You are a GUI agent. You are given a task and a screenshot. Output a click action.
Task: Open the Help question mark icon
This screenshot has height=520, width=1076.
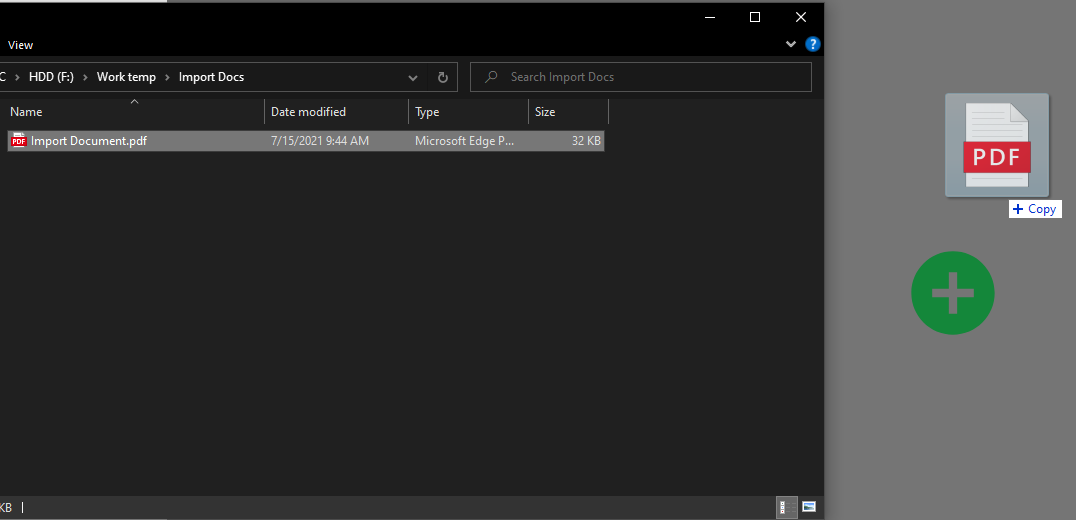pos(812,45)
